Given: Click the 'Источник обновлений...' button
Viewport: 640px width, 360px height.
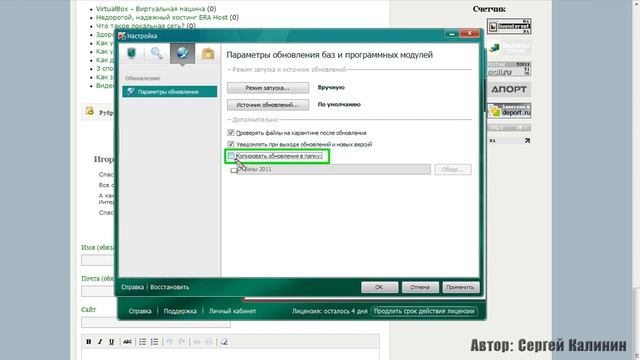Looking at the screenshot, I should tap(268, 105).
